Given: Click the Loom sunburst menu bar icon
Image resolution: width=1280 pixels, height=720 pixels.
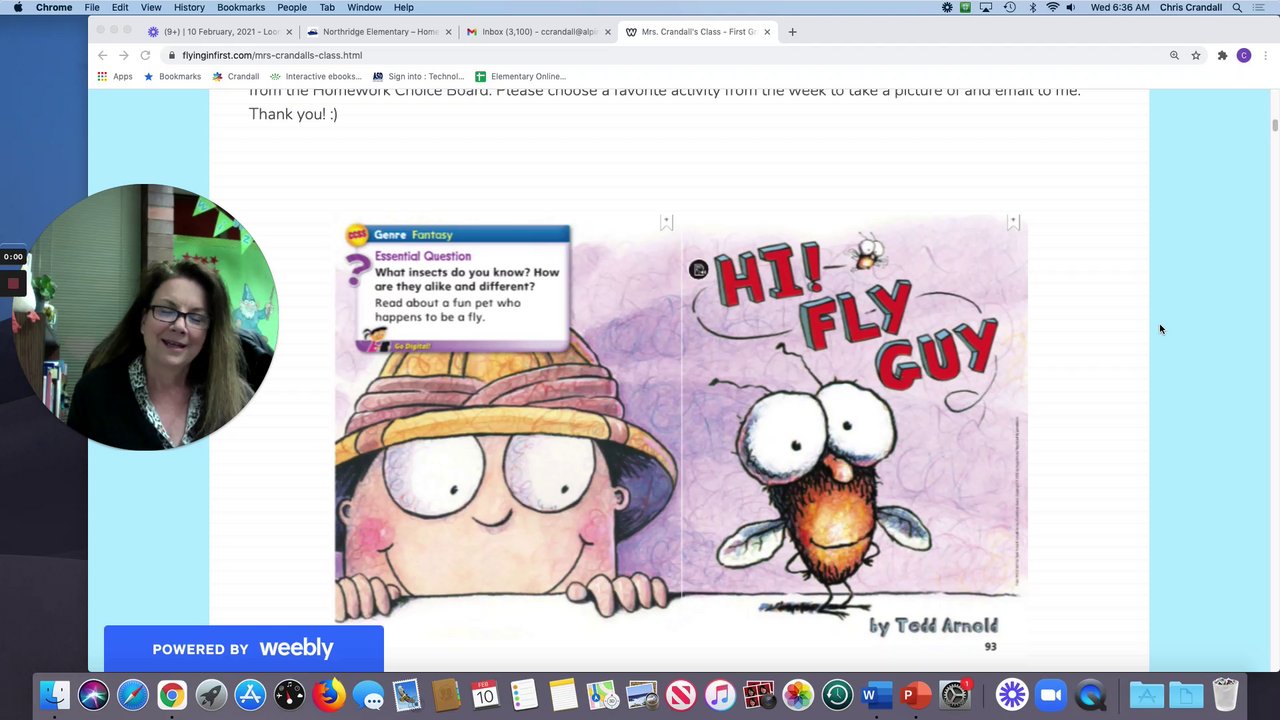Looking at the screenshot, I should click(x=947, y=7).
